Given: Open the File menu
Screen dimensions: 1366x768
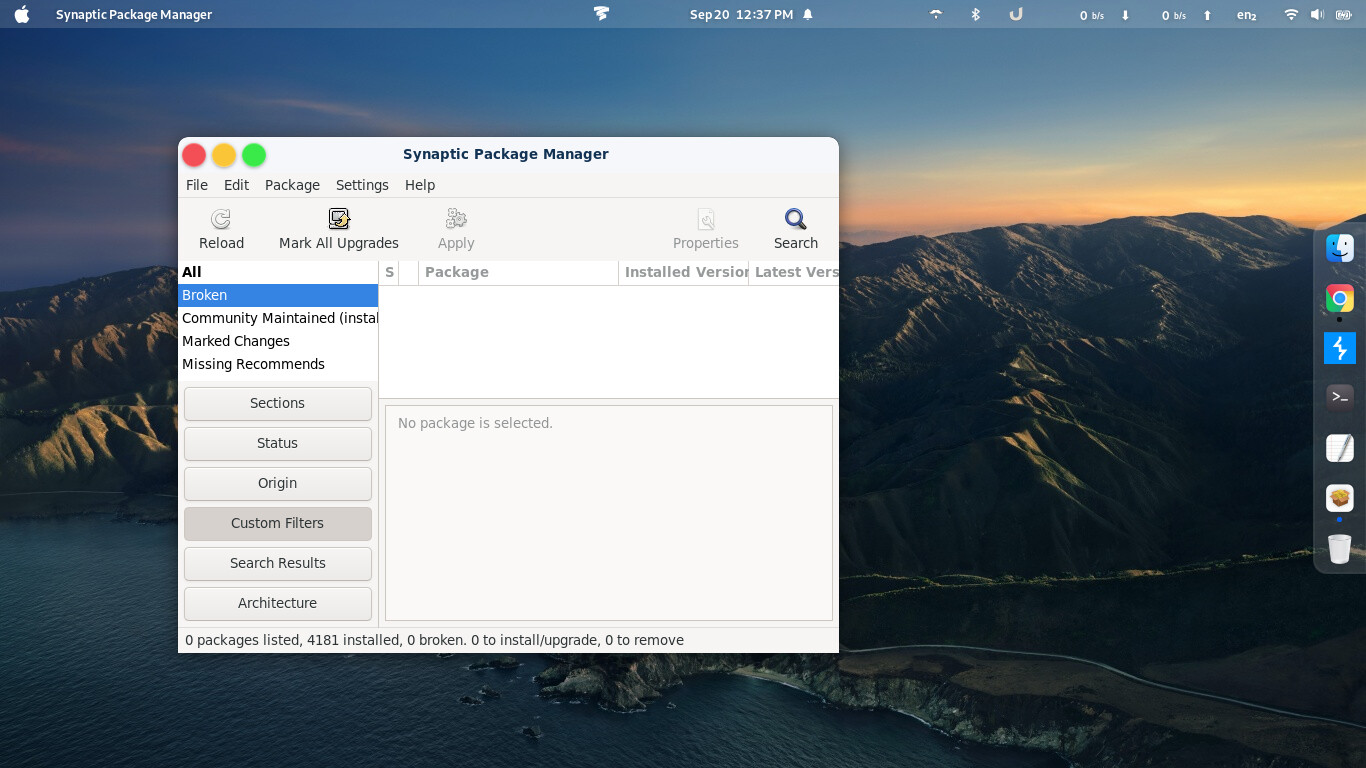Looking at the screenshot, I should pos(197,185).
